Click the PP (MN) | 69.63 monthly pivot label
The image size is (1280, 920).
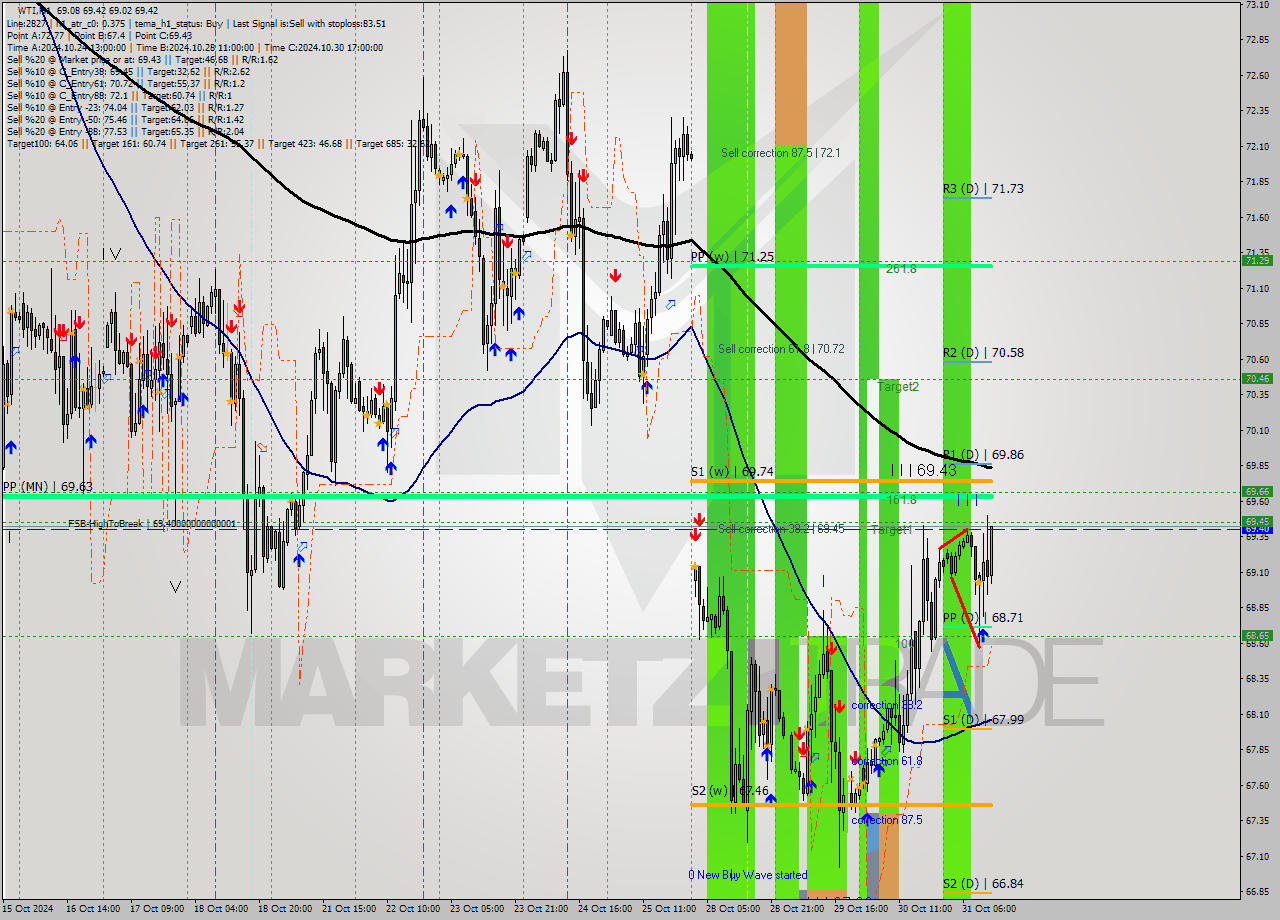coord(47,487)
